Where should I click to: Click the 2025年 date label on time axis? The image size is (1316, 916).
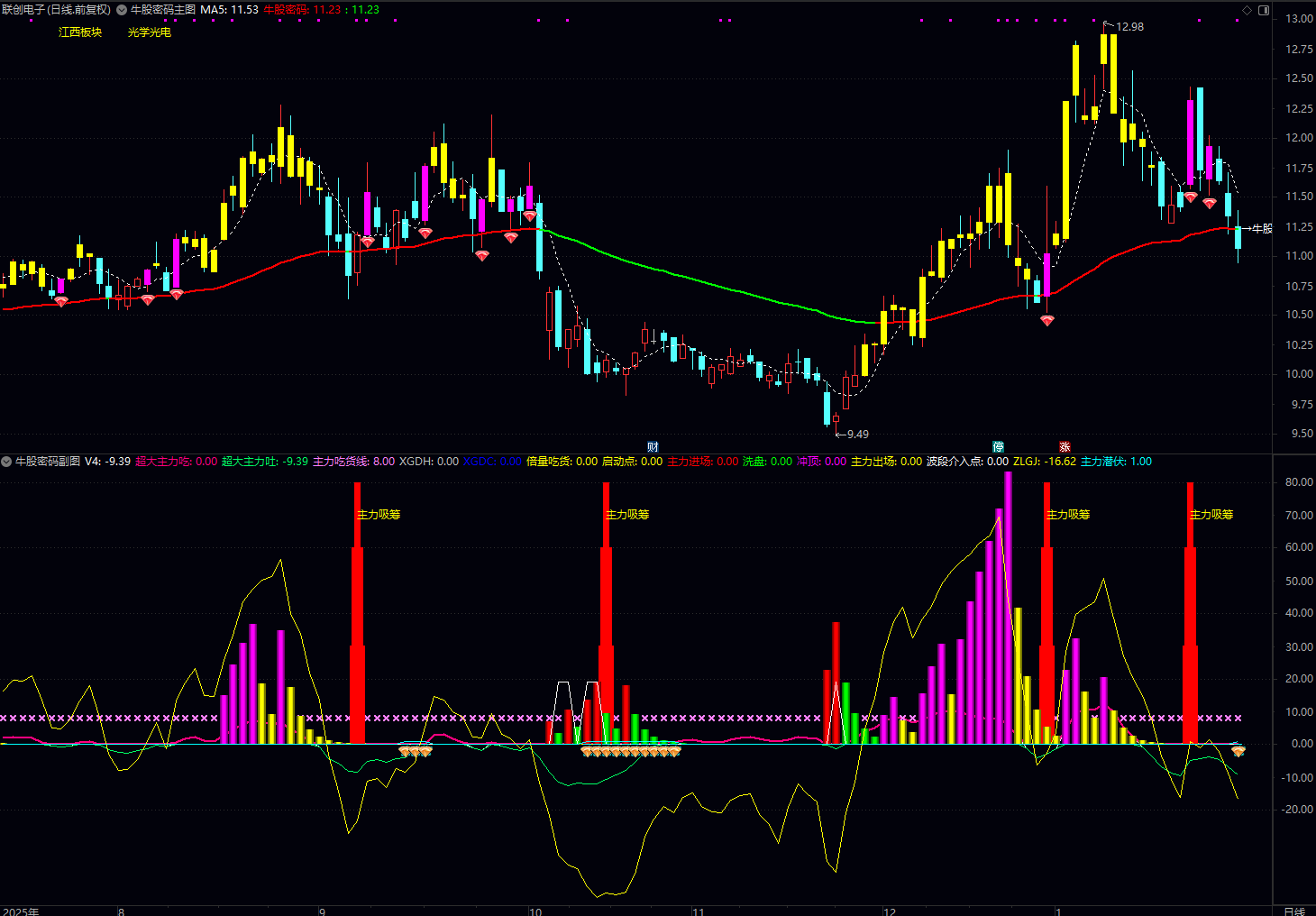coord(20,911)
